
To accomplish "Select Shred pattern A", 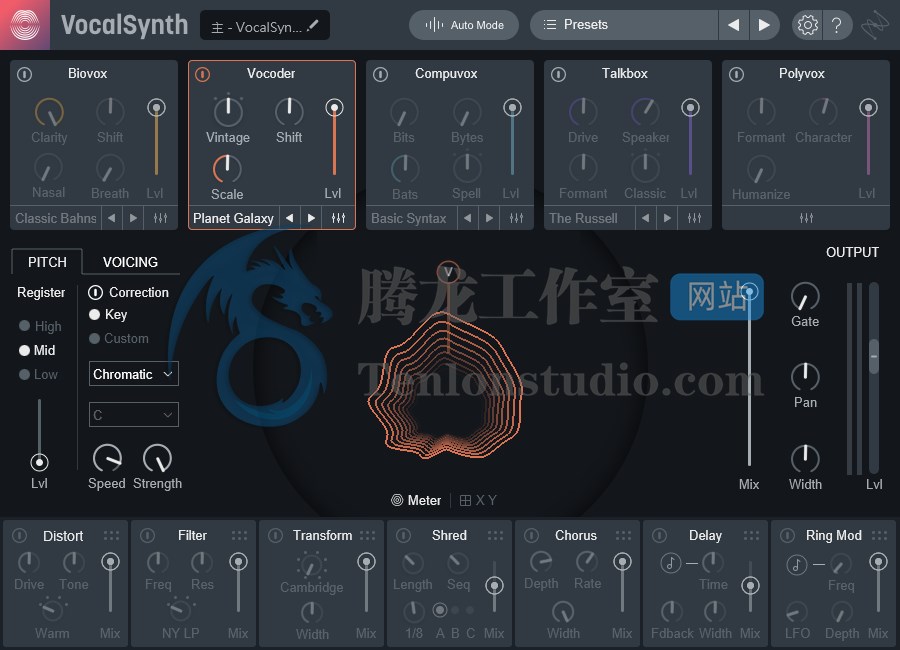I will [x=440, y=610].
